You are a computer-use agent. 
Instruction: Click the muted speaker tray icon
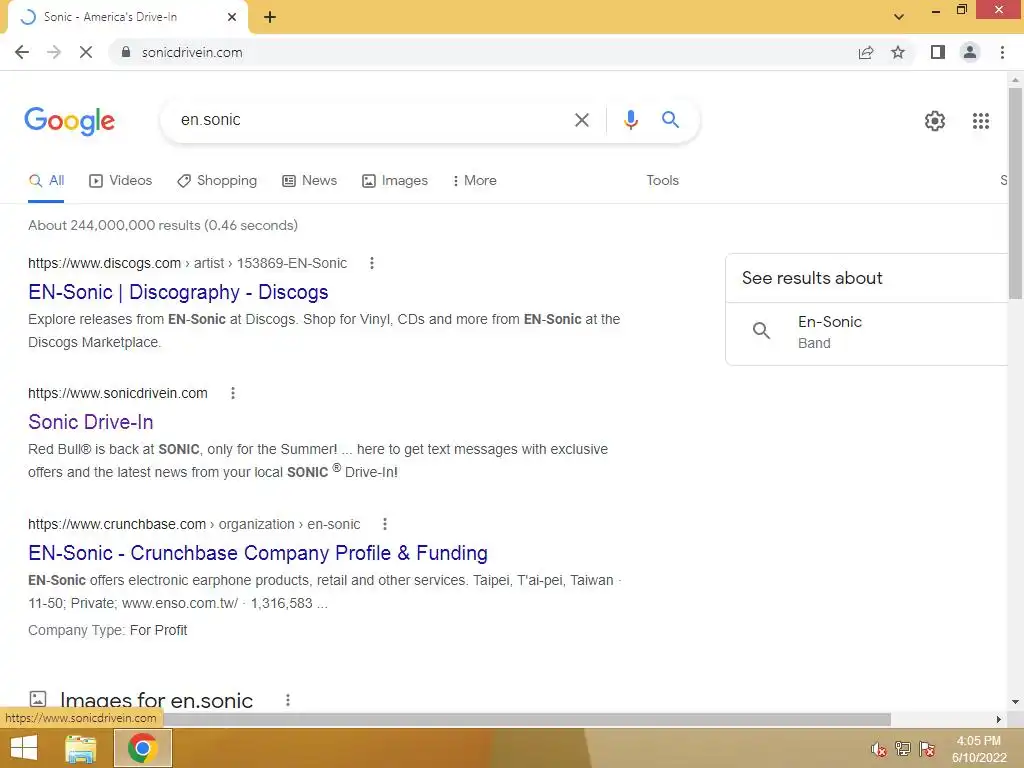(878, 749)
